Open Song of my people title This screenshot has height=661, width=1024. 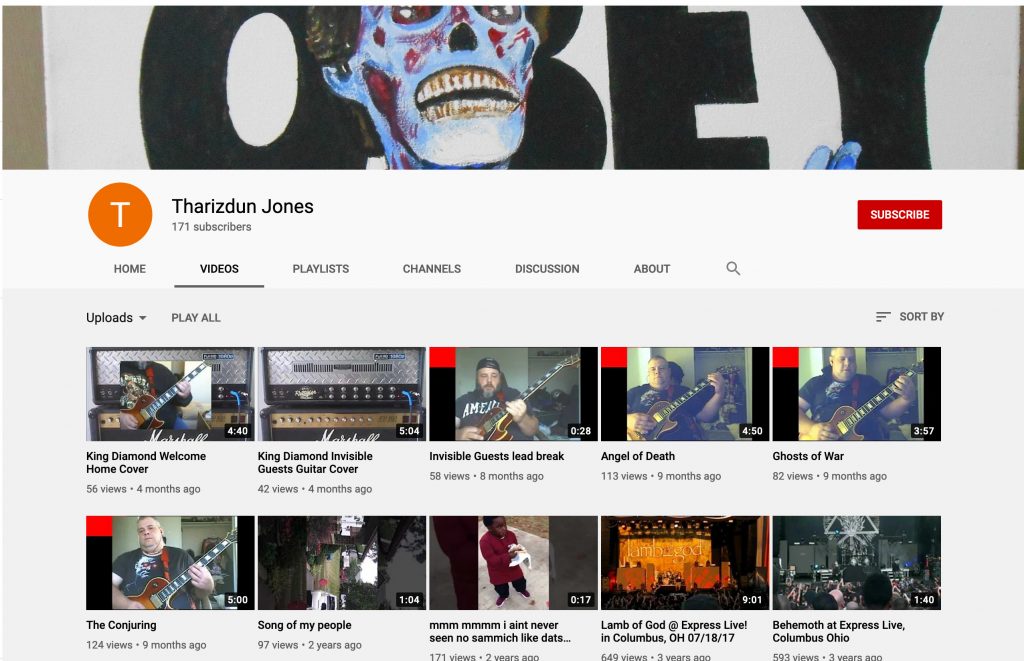[x=304, y=625]
